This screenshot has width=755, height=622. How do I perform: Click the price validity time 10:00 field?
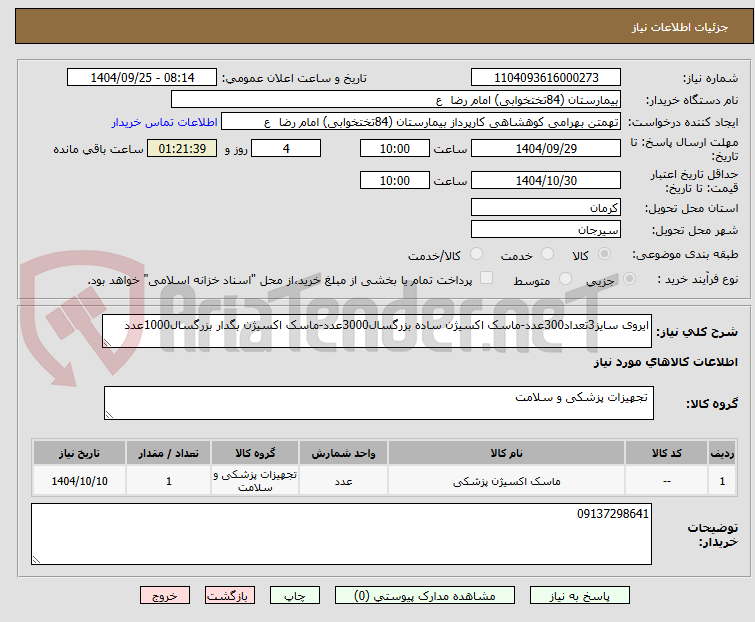pyautogui.click(x=395, y=181)
